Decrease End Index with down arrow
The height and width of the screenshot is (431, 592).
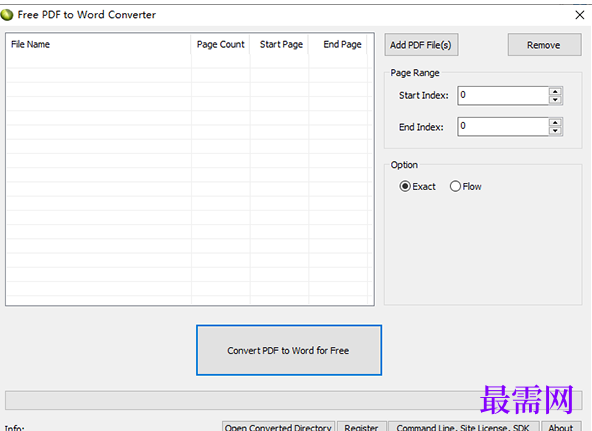(555, 131)
